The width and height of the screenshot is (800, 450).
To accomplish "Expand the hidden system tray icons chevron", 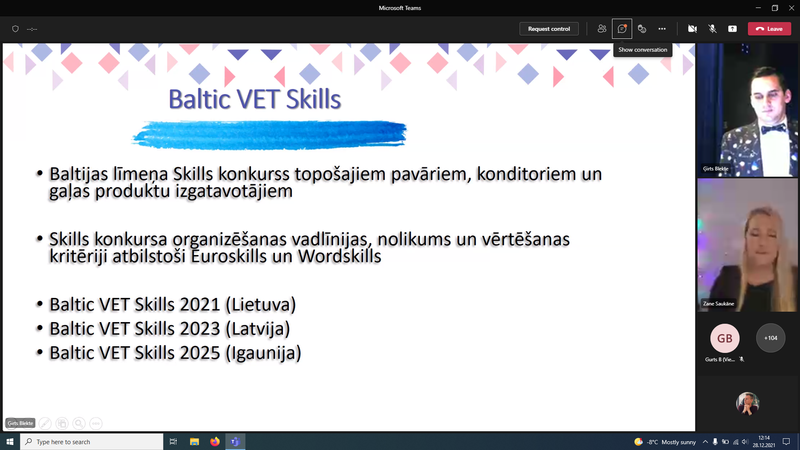I will pyautogui.click(x=705, y=442).
